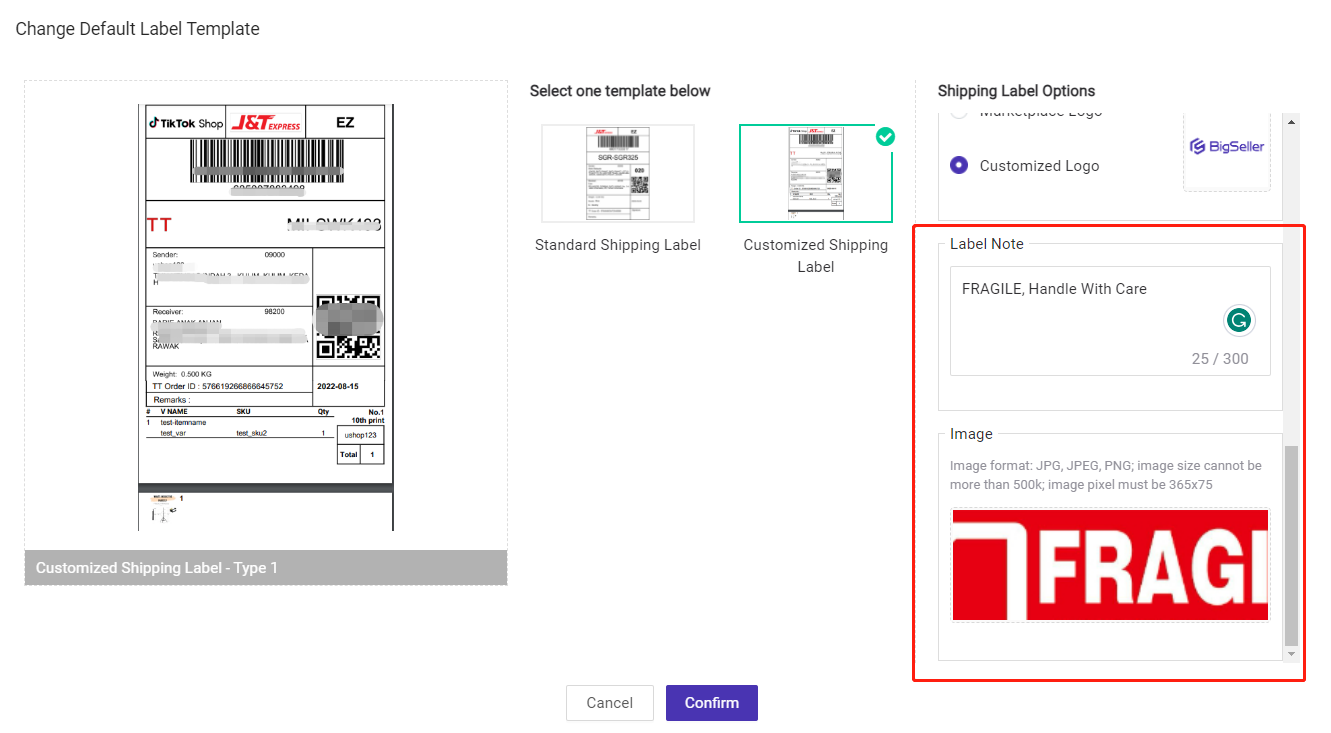The height and width of the screenshot is (733, 1331).
Task: Click the large label preview image
Action: pyautogui.click(x=265, y=317)
